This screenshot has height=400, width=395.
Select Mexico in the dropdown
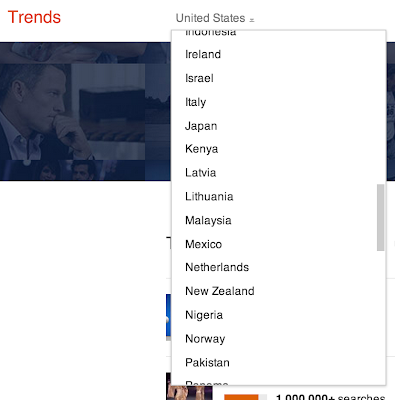pyautogui.click(x=279, y=244)
